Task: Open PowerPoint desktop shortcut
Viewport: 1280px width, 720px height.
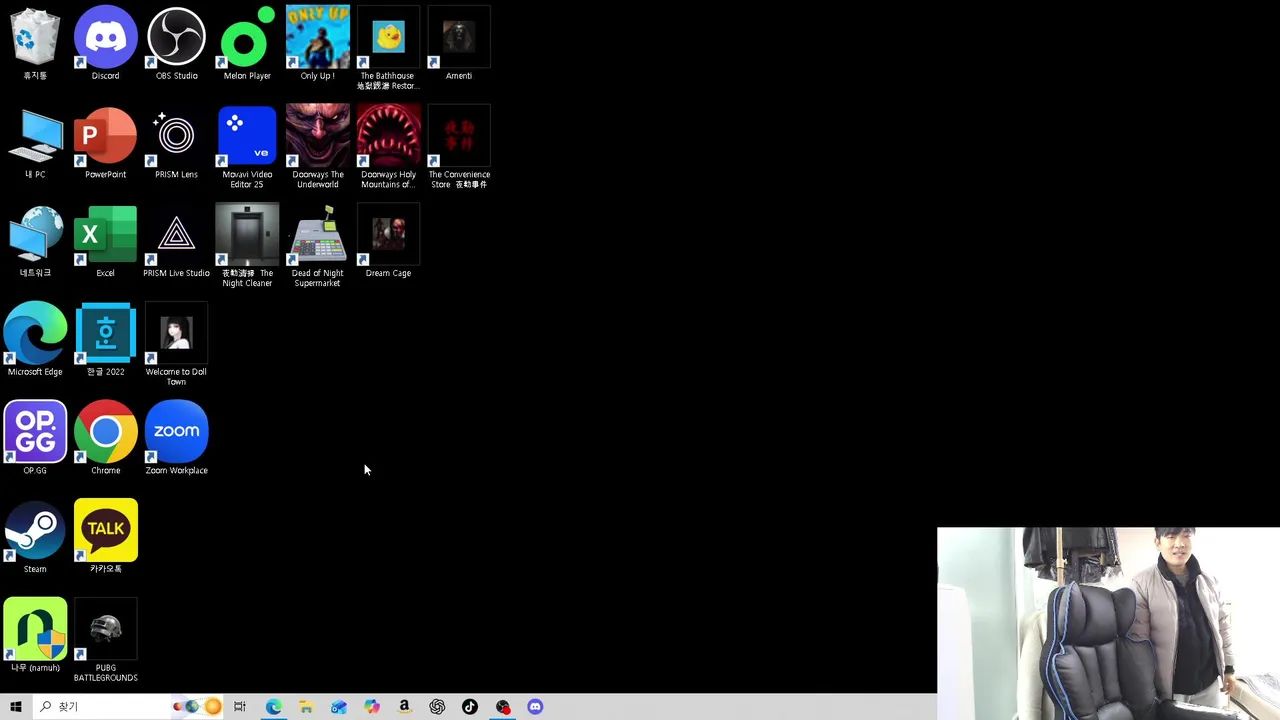Action: 105,143
